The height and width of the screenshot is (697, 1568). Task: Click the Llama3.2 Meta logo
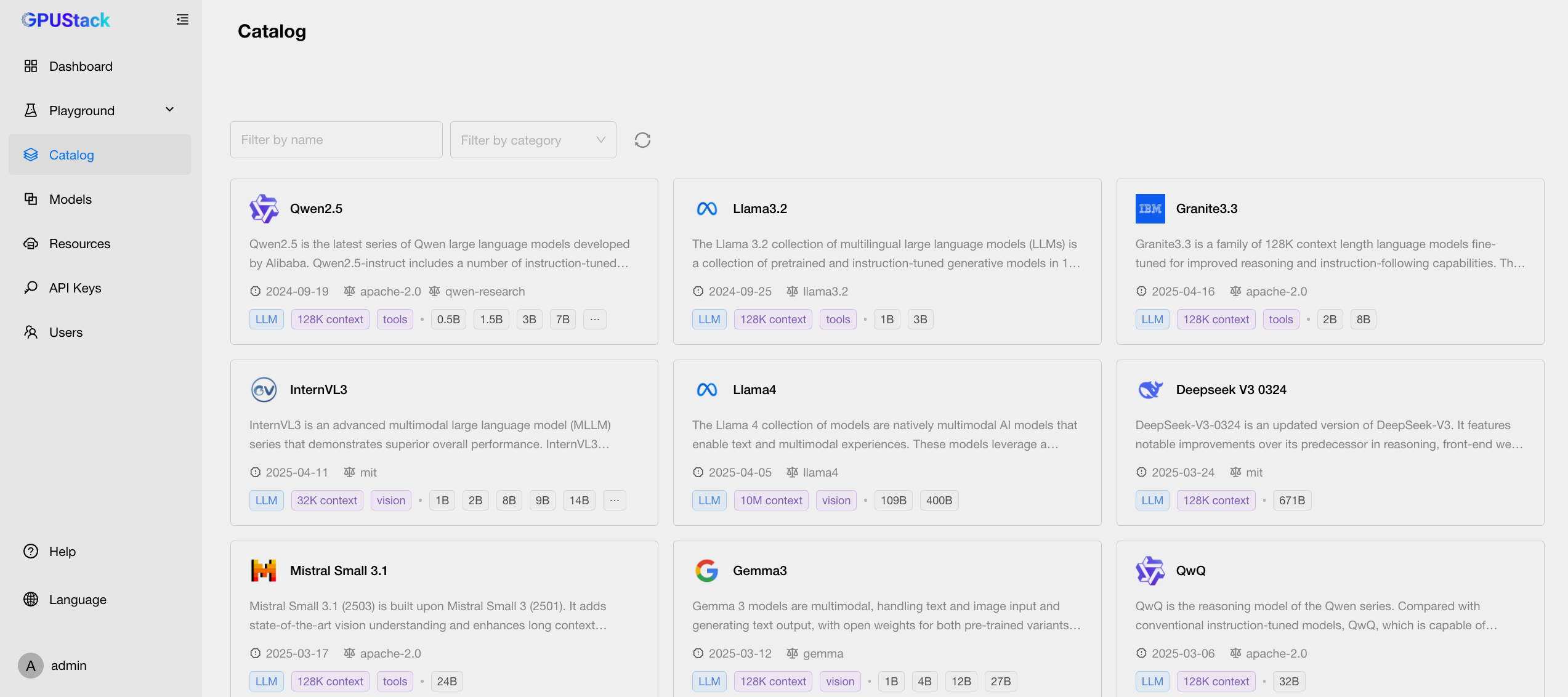pos(707,209)
